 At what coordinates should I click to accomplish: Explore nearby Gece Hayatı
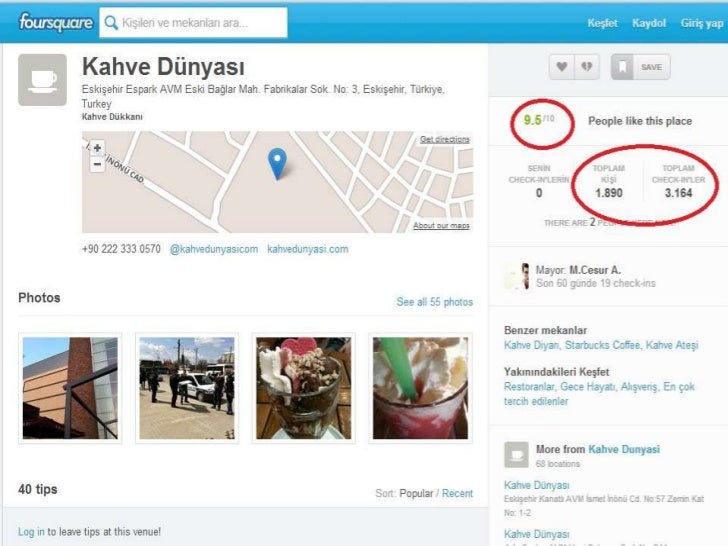[588, 386]
